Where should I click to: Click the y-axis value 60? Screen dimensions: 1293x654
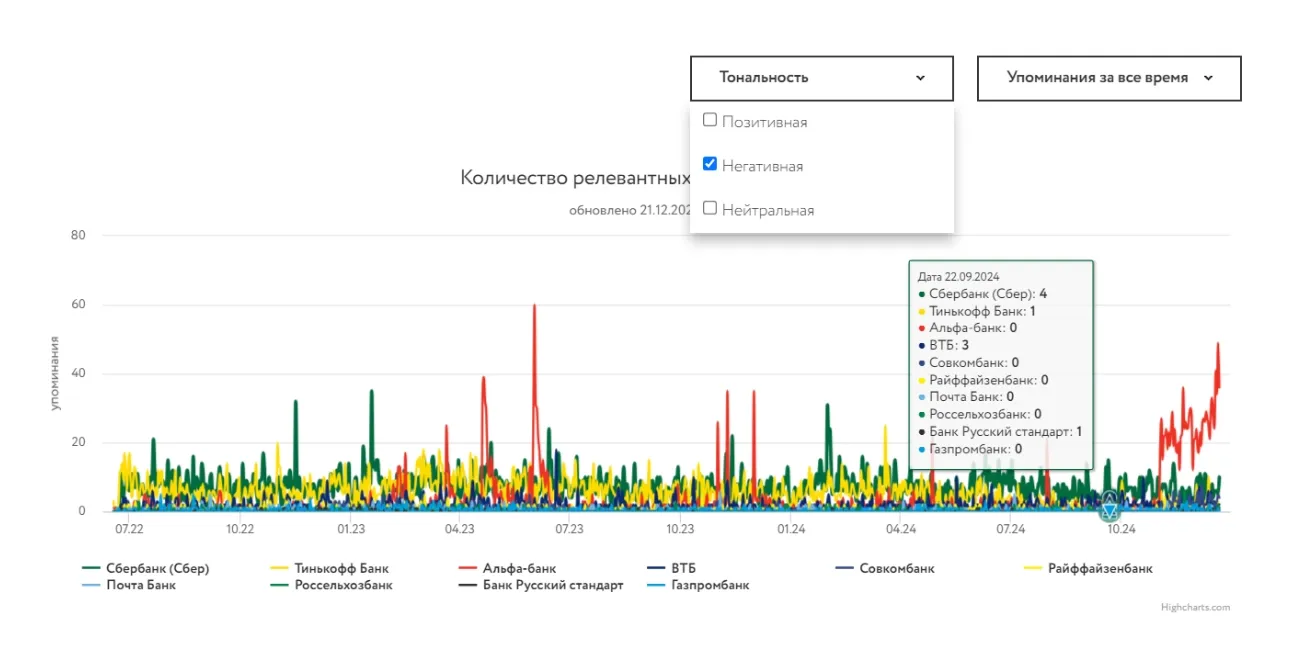pyautogui.click(x=78, y=305)
